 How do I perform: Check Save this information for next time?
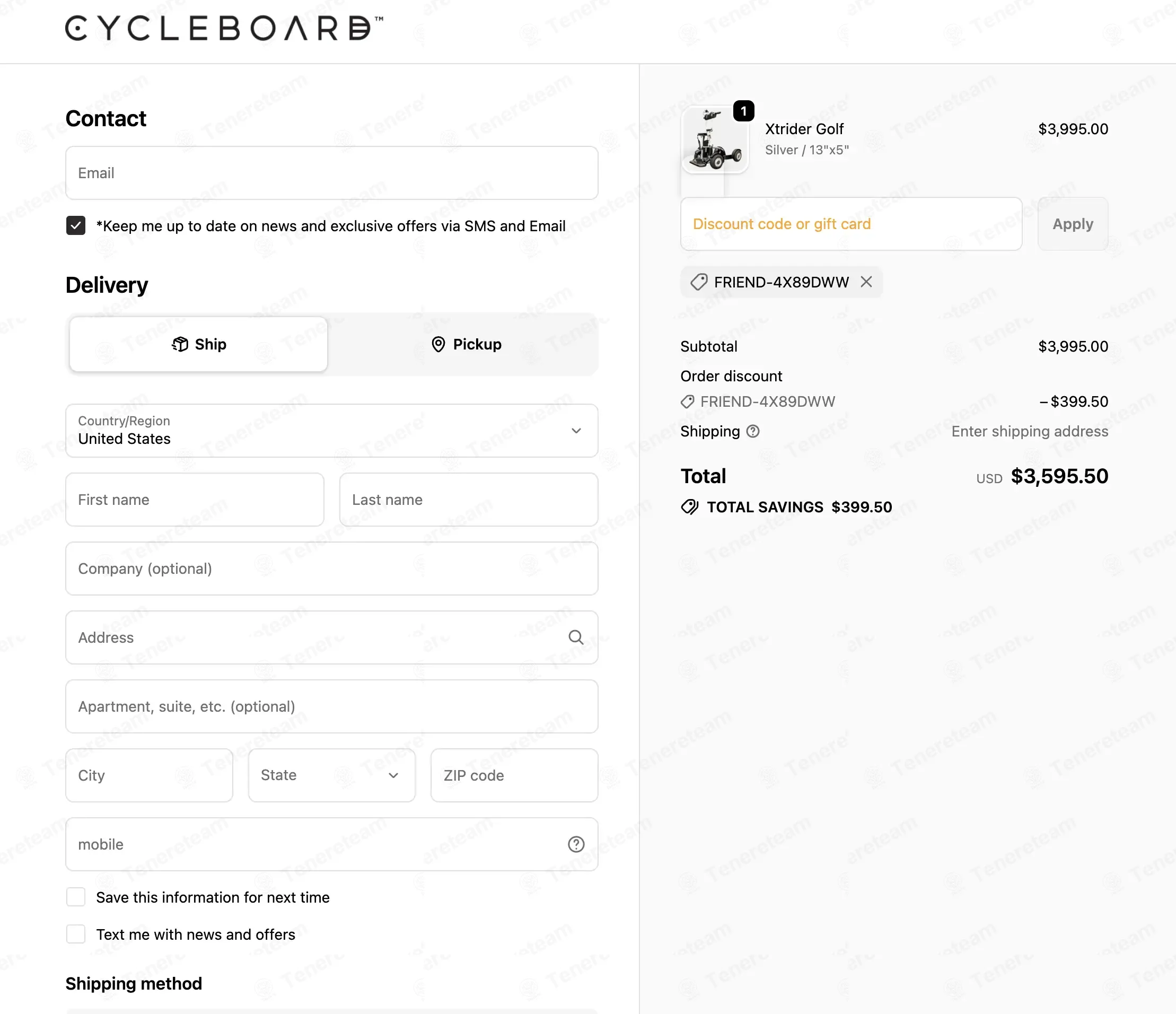coord(75,898)
